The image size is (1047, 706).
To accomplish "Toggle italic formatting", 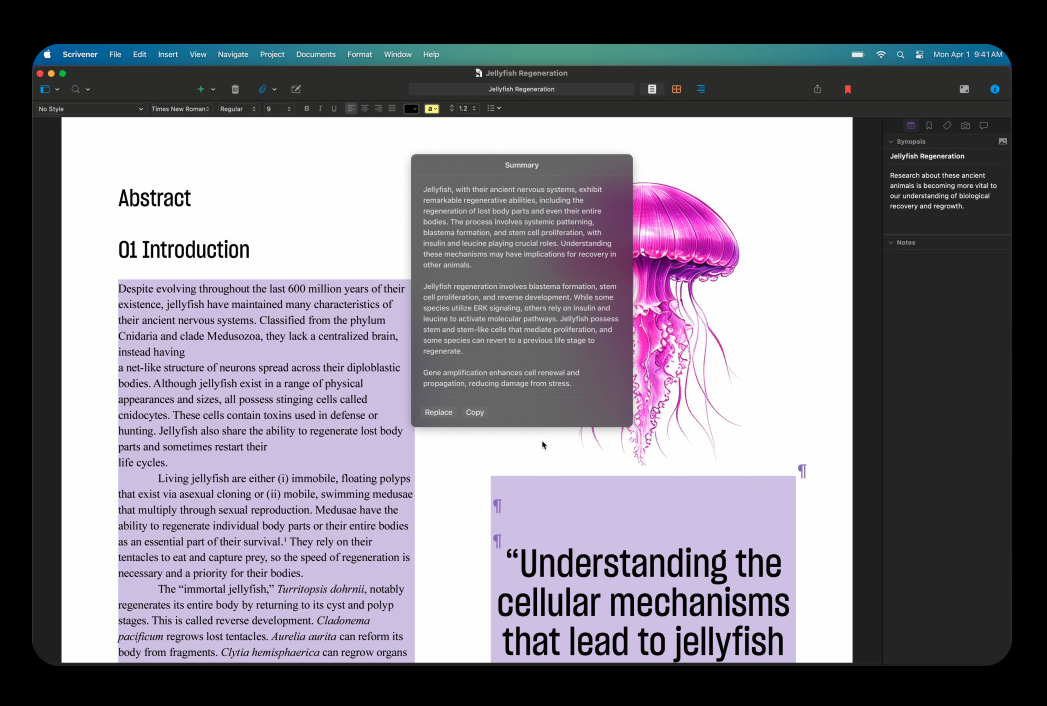I will click(320, 109).
